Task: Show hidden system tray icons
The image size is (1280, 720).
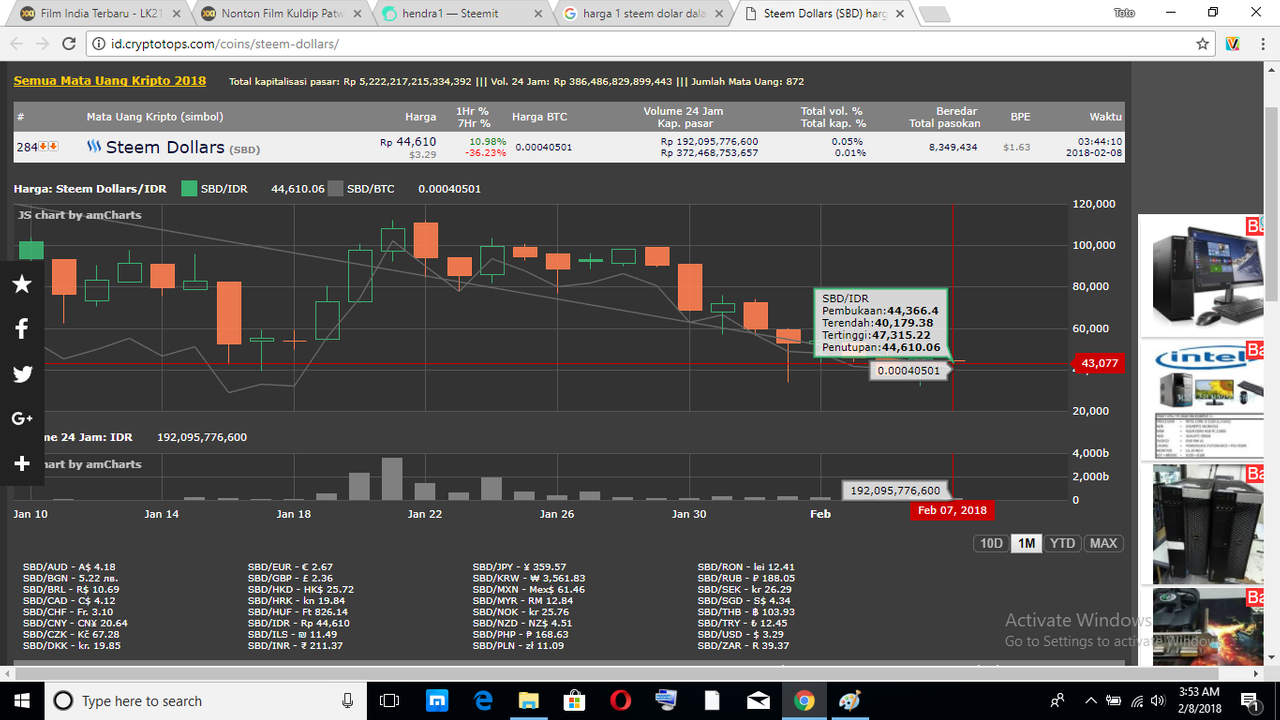Action: 1091,701
